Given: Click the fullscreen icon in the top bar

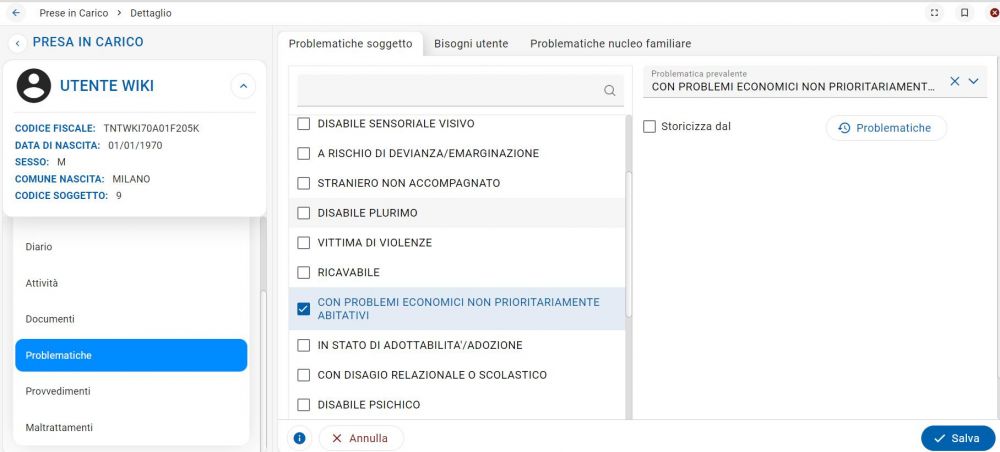Looking at the screenshot, I should pos(934,13).
